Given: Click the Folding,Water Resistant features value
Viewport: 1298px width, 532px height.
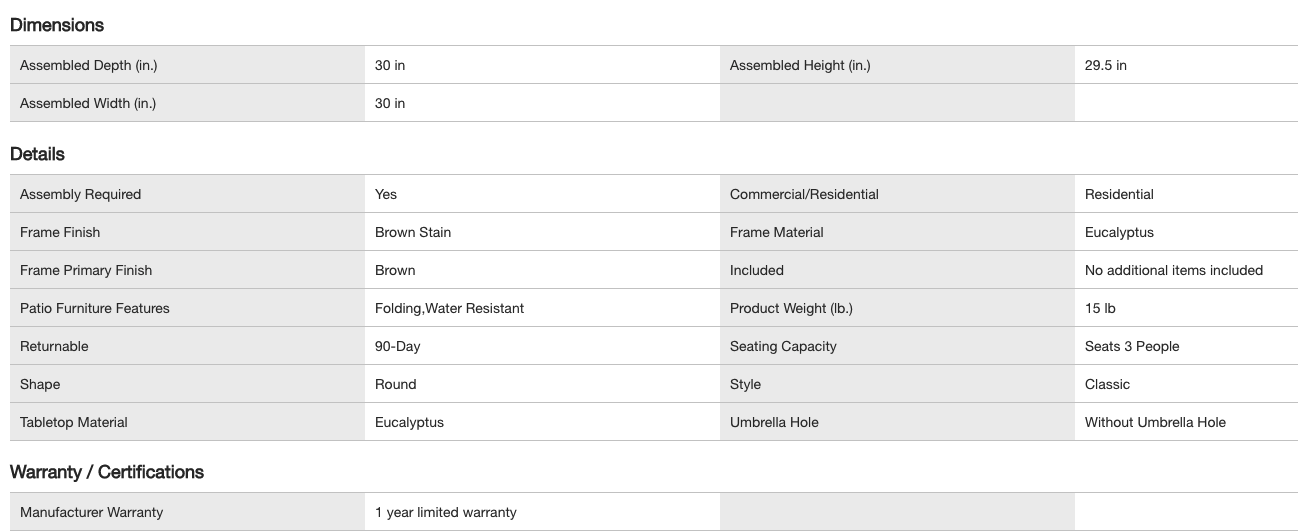Looking at the screenshot, I should point(449,309).
